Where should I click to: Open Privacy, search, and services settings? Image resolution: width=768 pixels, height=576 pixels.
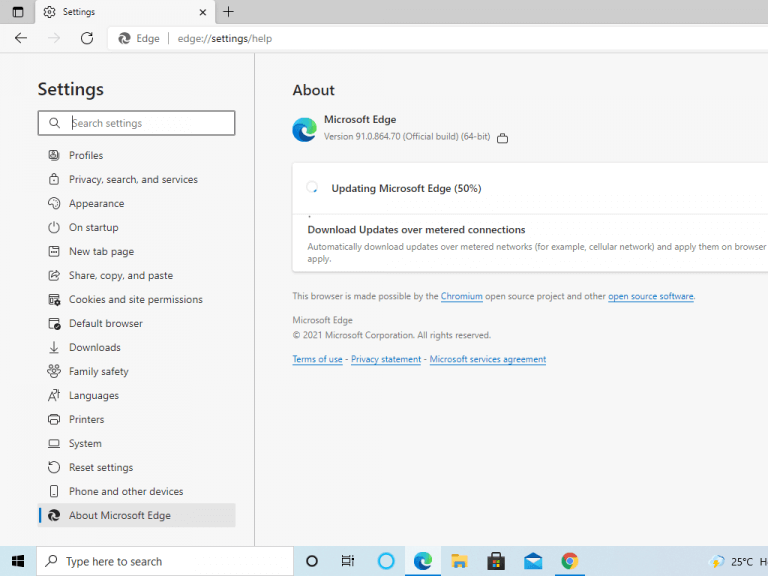pos(133,180)
